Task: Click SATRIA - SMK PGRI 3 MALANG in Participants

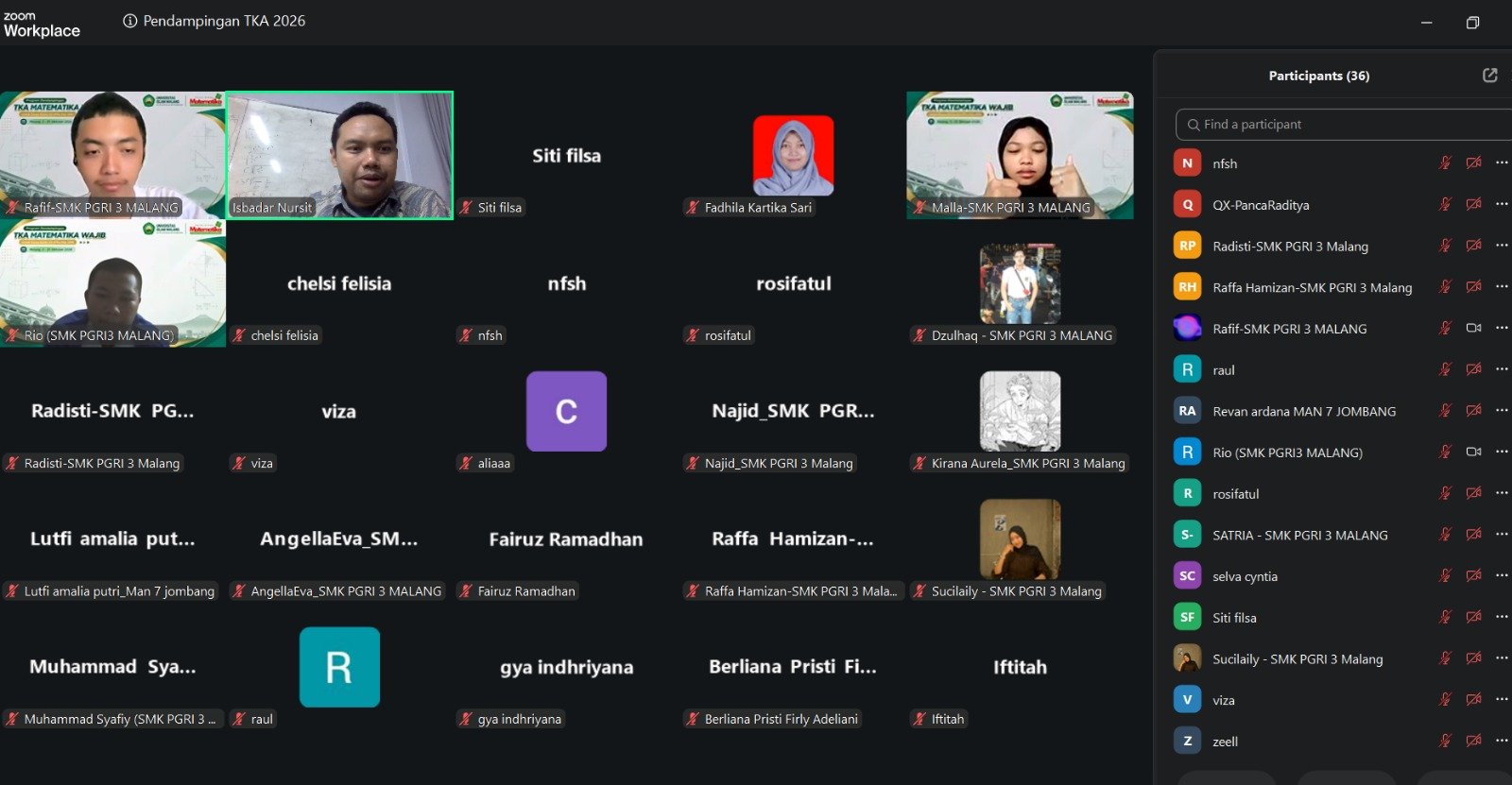Action: (1300, 535)
